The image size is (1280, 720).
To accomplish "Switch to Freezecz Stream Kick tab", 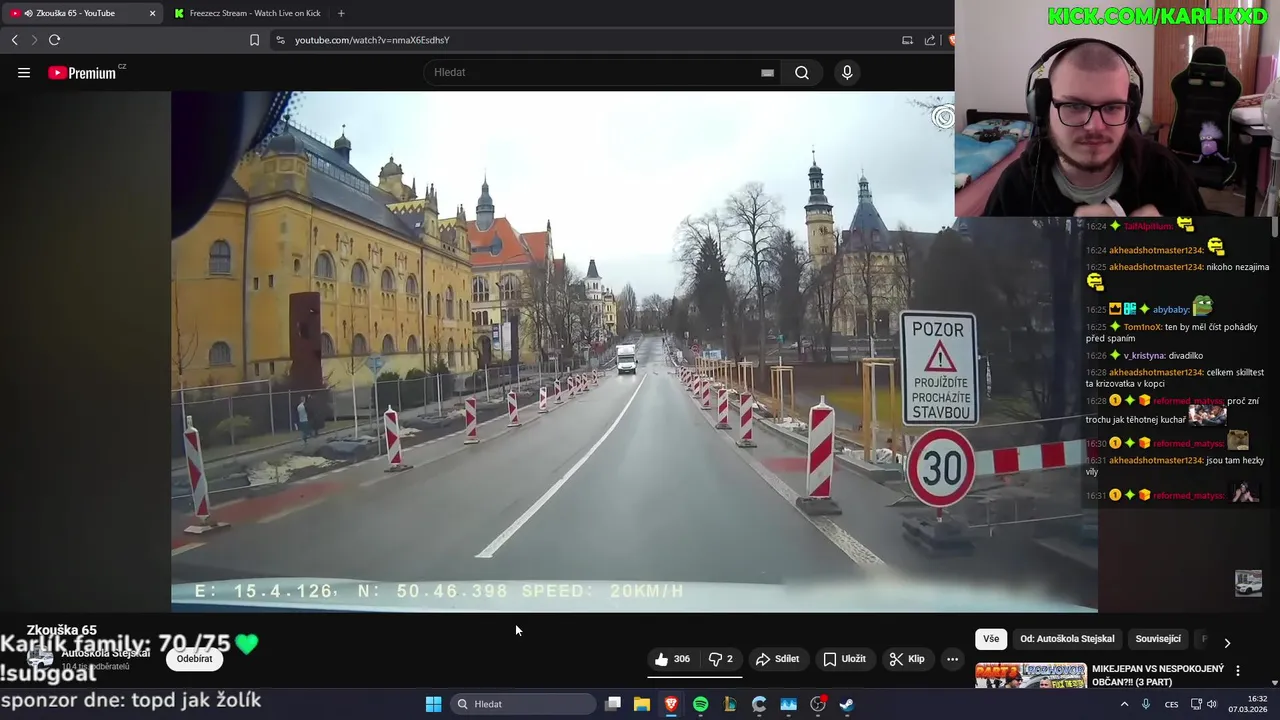I will (247, 13).
